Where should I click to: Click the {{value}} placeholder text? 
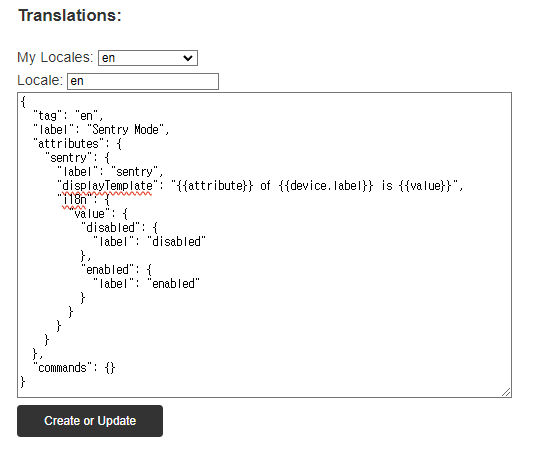425,186
